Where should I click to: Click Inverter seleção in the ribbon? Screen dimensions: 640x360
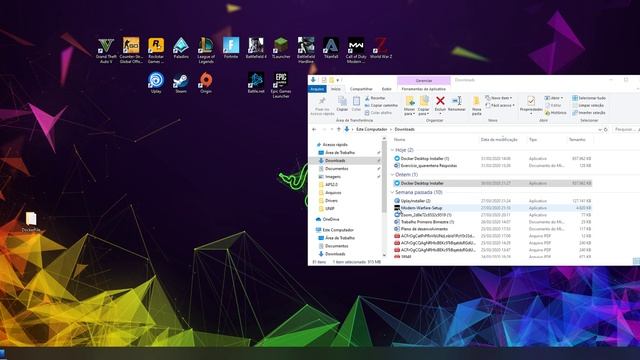(x=589, y=113)
